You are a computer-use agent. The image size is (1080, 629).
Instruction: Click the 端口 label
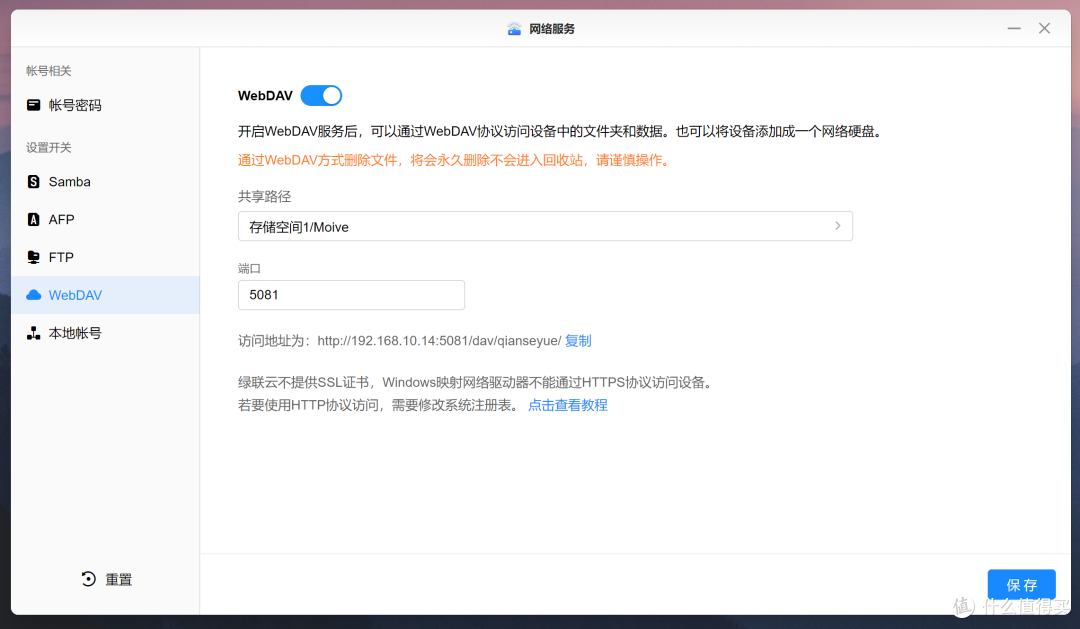(x=249, y=268)
